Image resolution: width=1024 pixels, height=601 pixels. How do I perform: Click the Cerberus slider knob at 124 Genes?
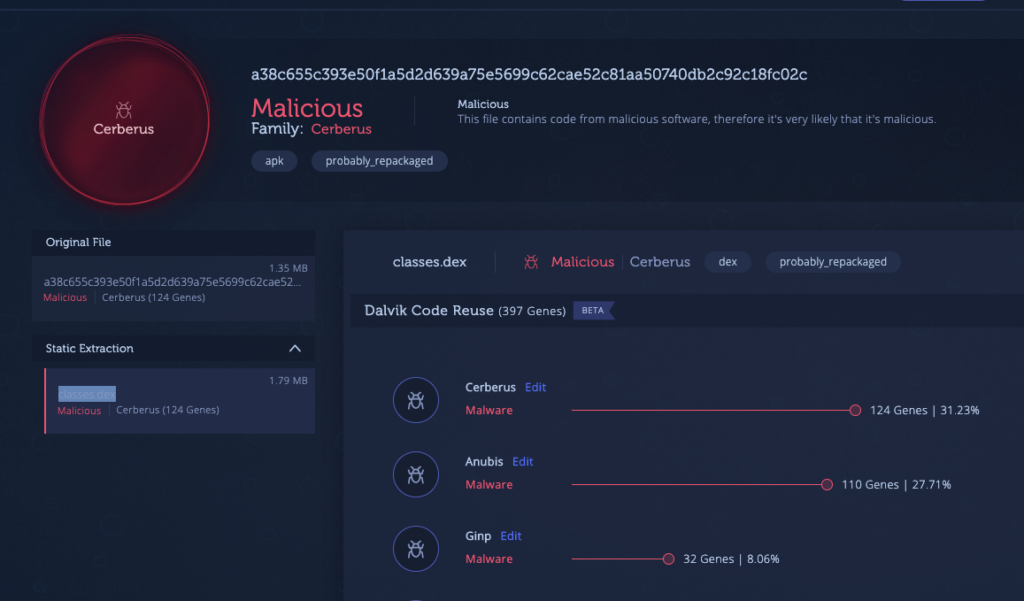coord(855,410)
